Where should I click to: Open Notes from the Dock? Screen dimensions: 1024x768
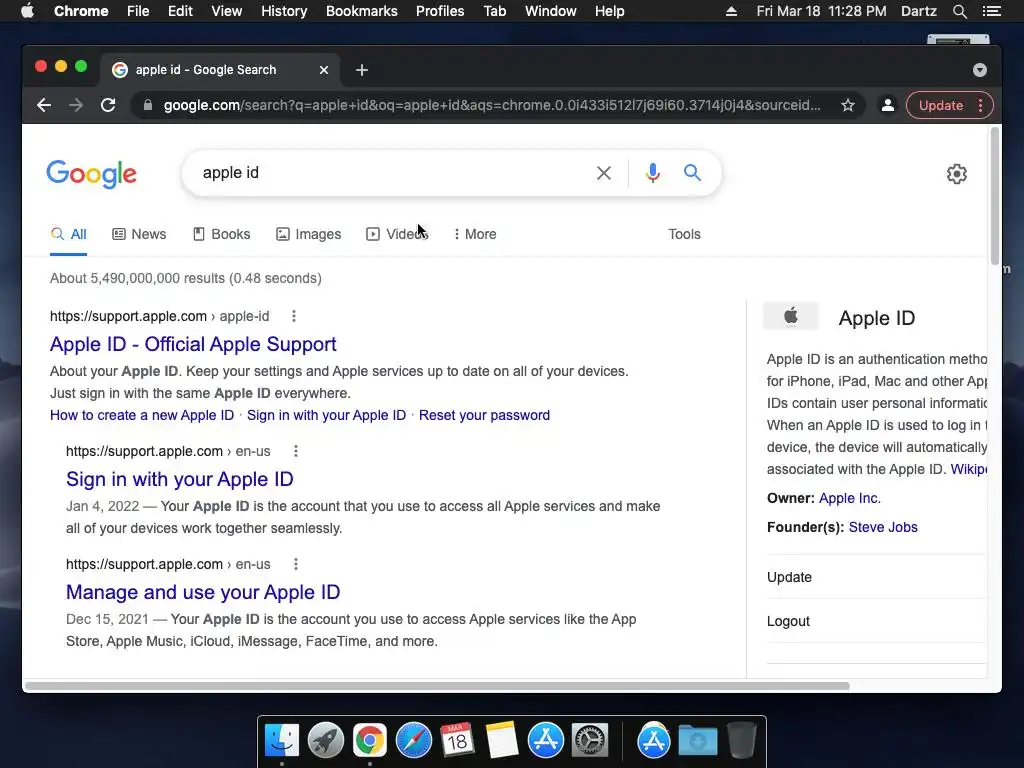point(502,741)
